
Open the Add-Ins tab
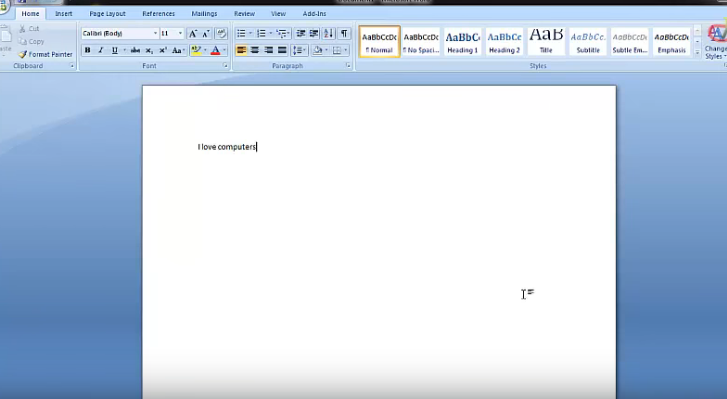(314, 14)
